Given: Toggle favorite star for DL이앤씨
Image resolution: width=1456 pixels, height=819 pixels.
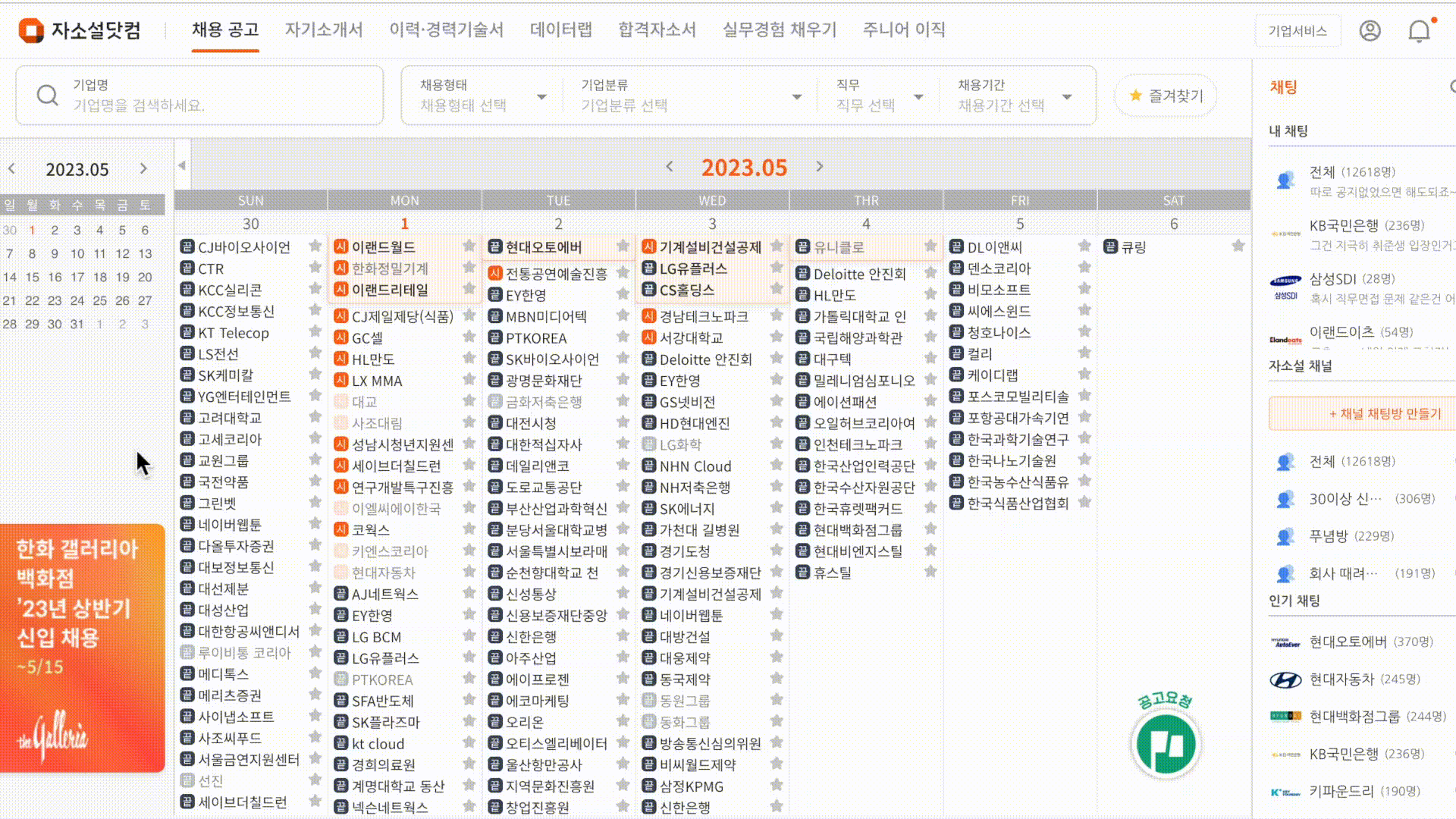Looking at the screenshot, I should coord(1084,246).
